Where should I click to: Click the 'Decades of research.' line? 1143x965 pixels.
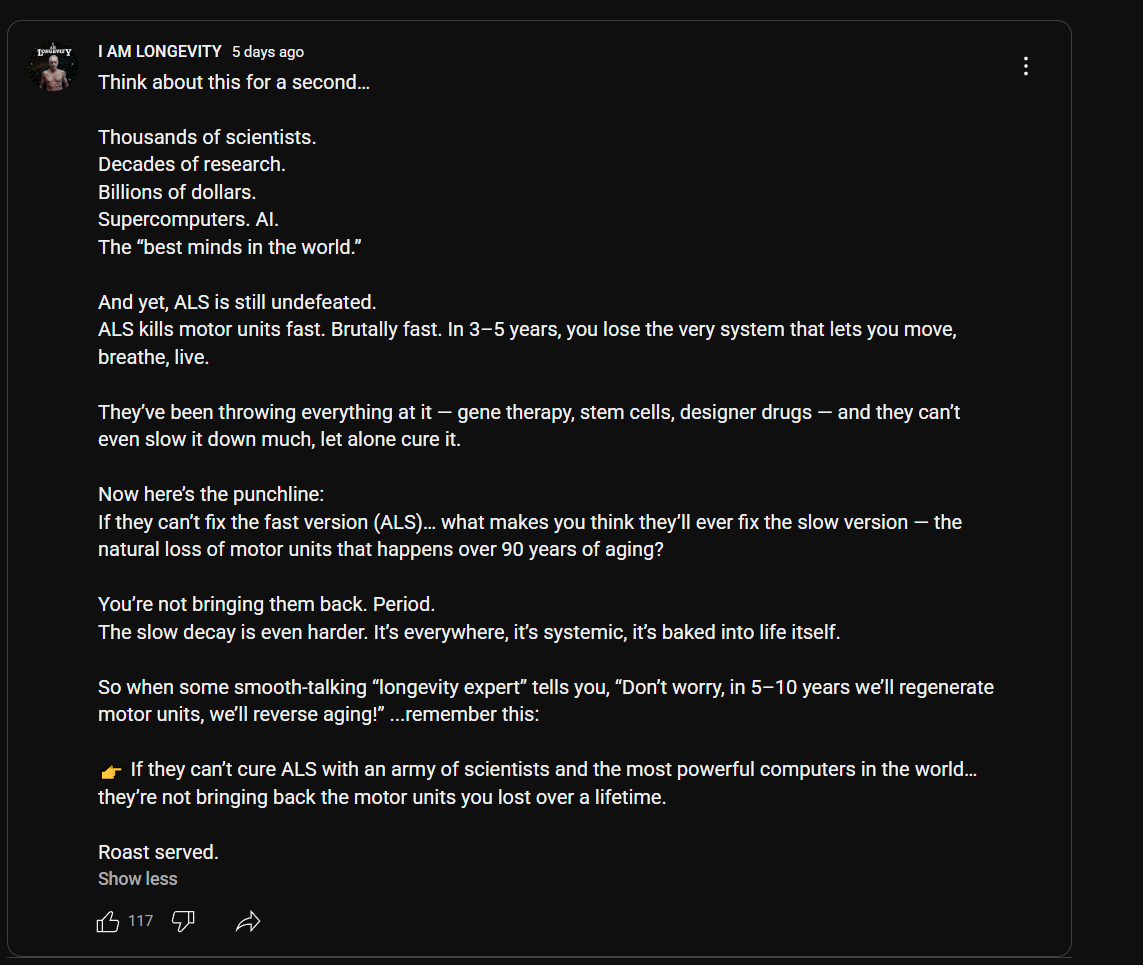[191, 164]
